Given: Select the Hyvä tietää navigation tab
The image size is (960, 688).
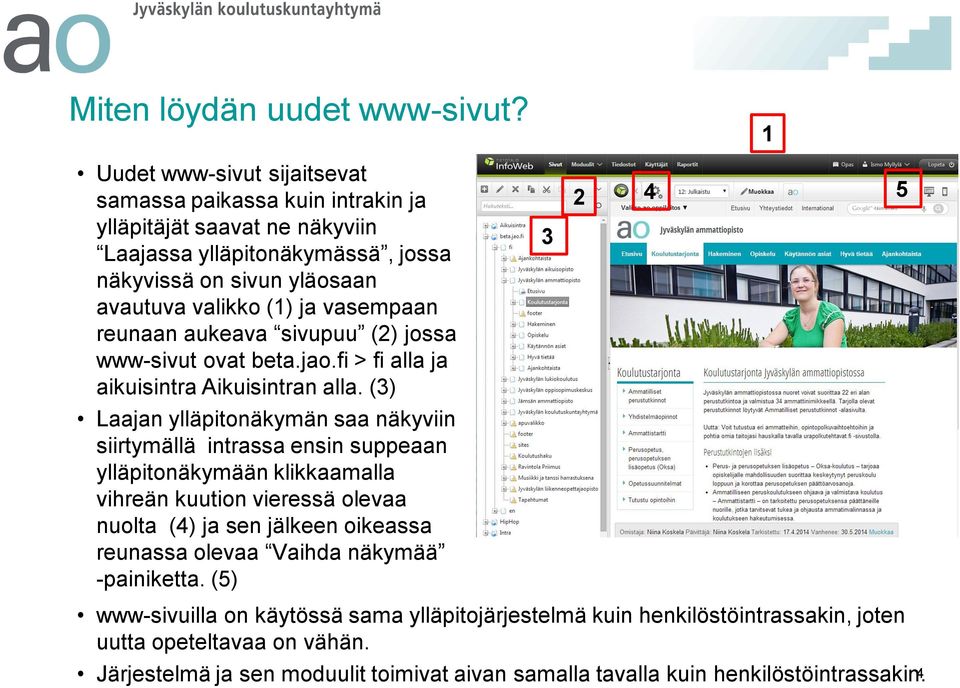Looking at the screenshot, I should [x=856, y=254].
